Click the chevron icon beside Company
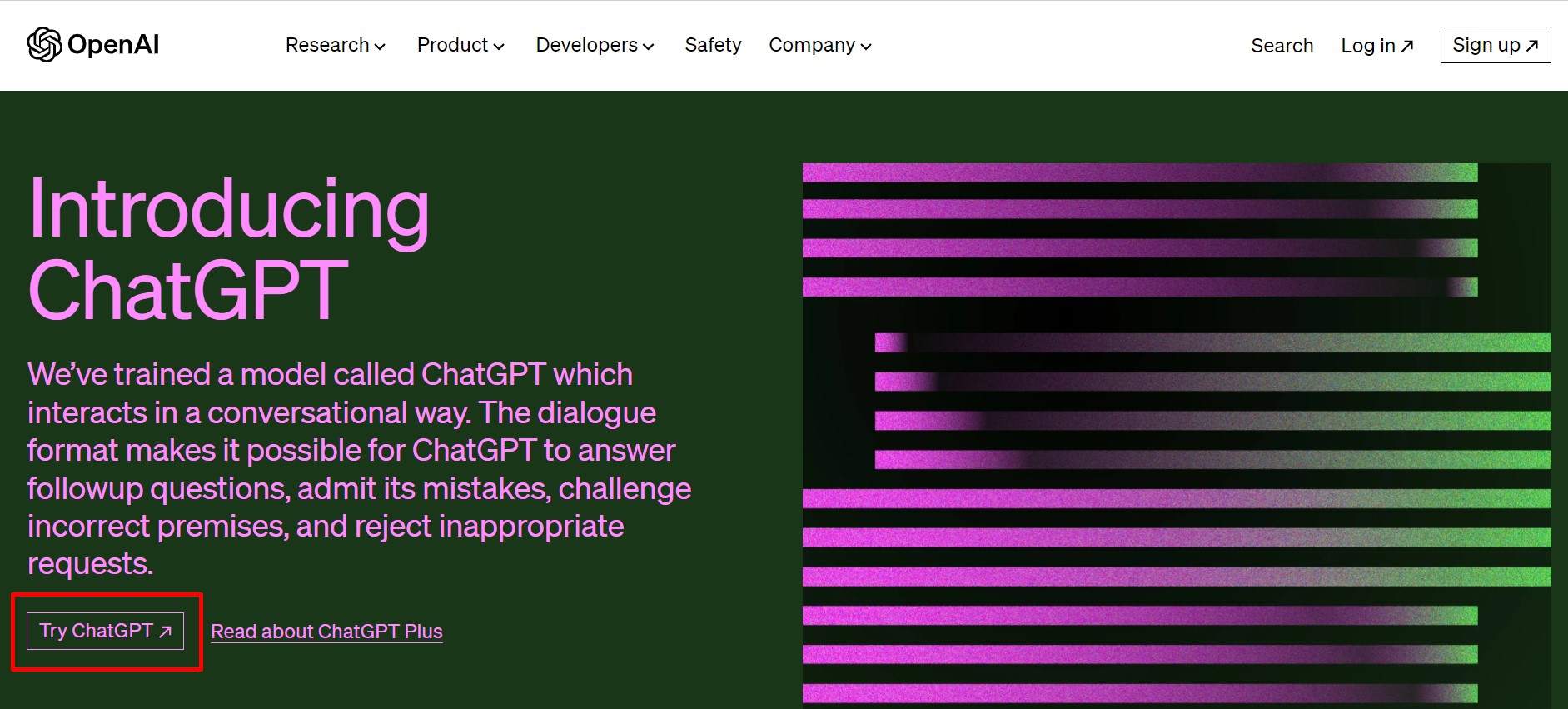1568x709 pixels. [x=866, y=47]
